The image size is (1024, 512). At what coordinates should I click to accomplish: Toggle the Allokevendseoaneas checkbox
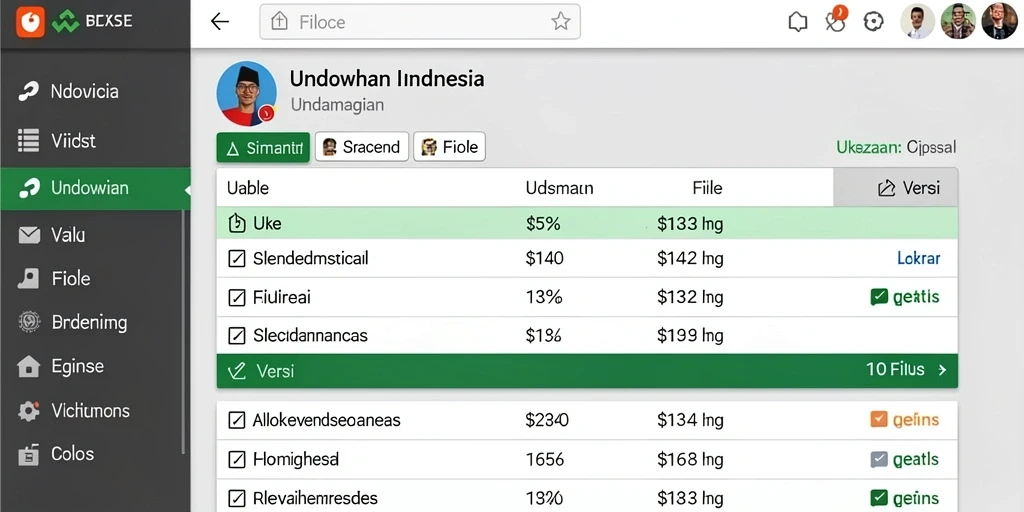tap(236, 420)
